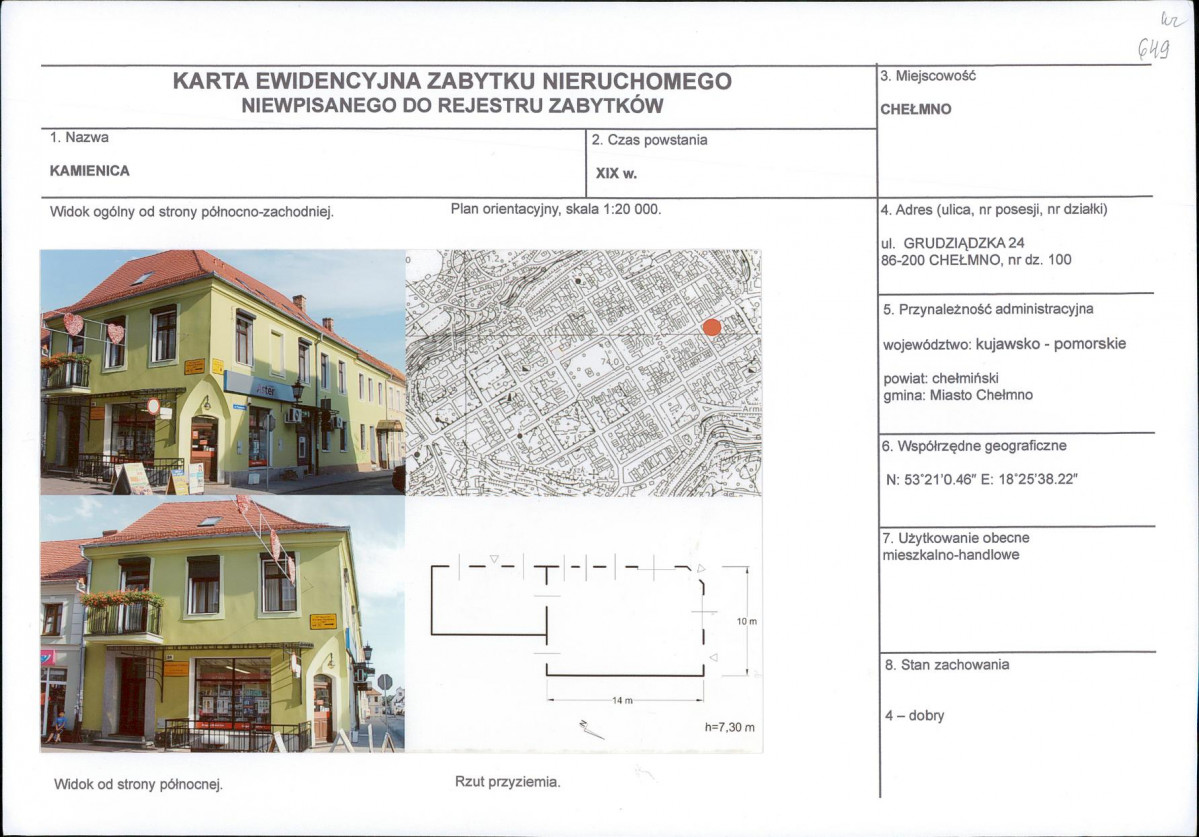Click the subtitle 'NIEWPISANEGO DO REJESTRU ZABYTKÓW'
This screenshot has height=837, width=1199.
click(452, 105)
